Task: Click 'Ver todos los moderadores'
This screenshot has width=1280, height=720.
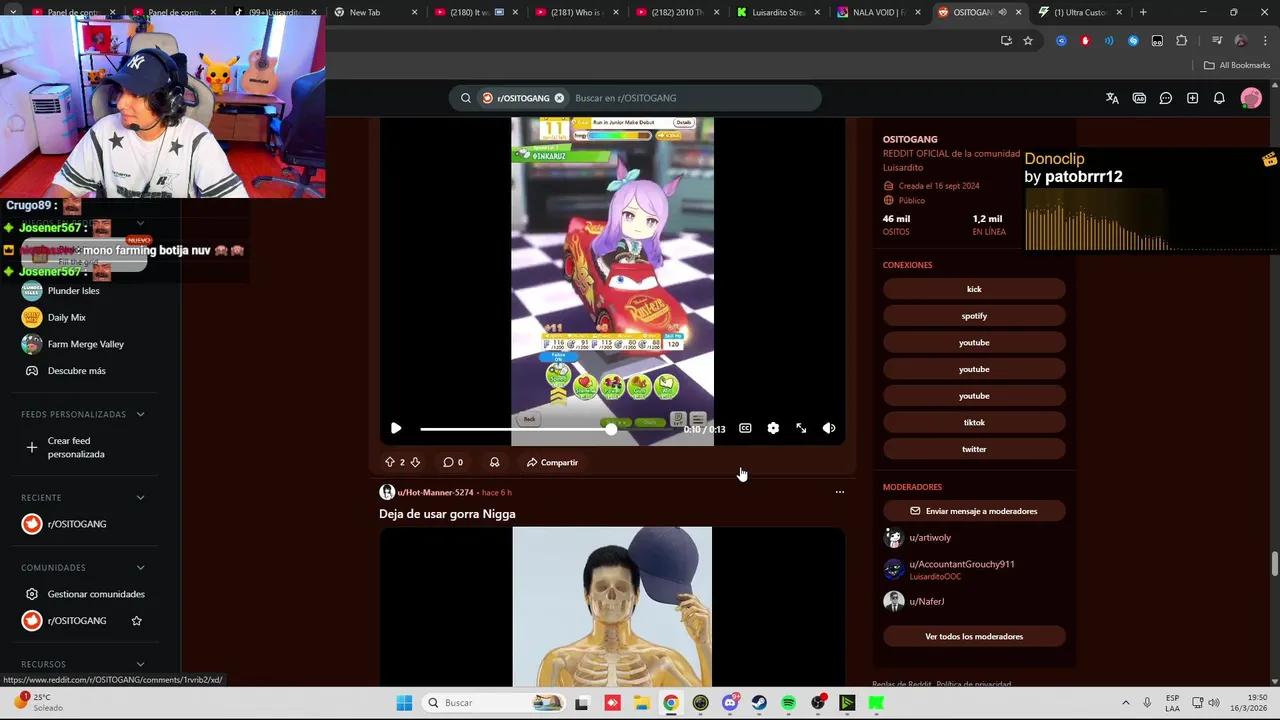Action: click(974, 636)
